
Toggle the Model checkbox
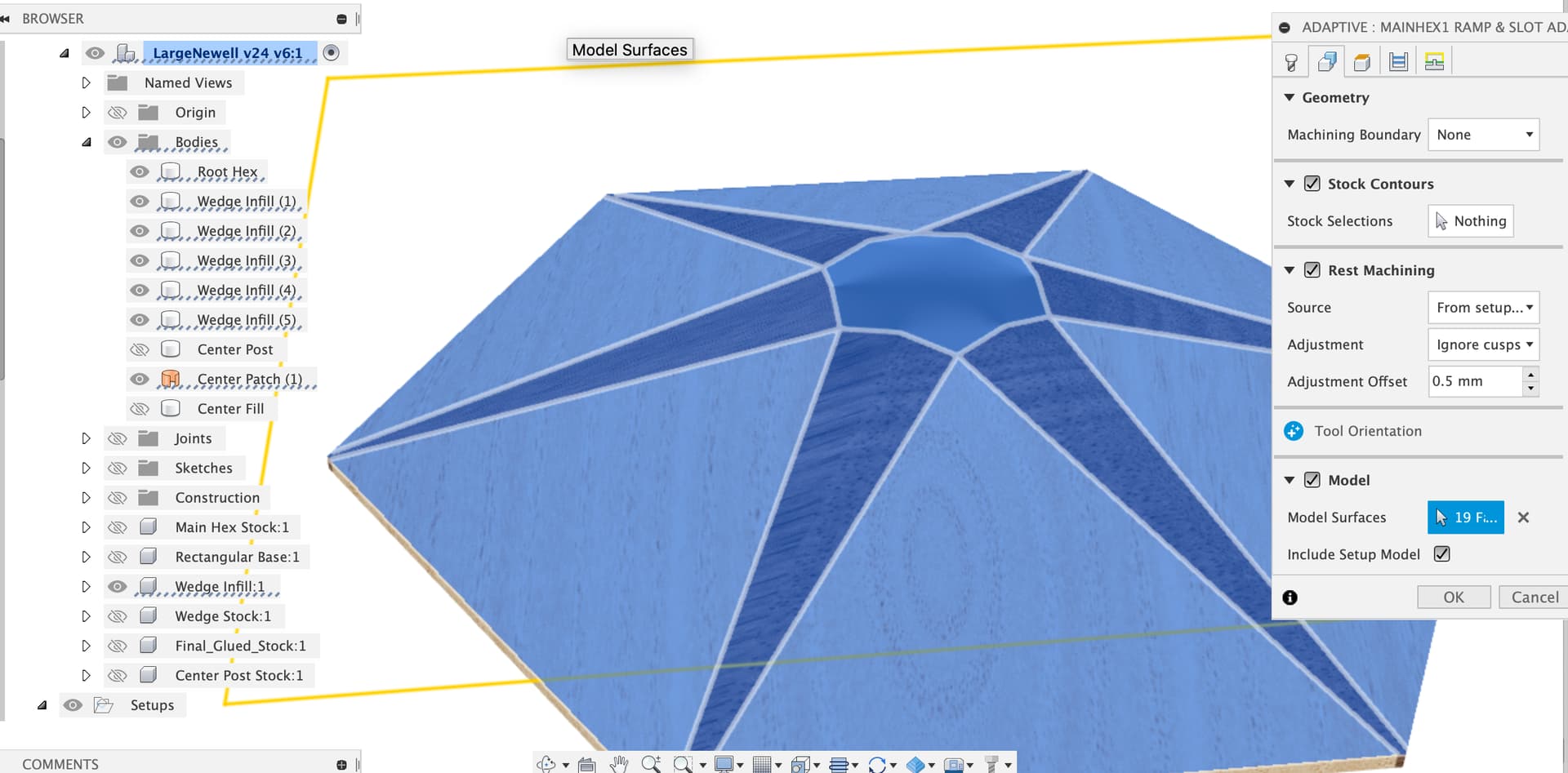(1312, 480)
